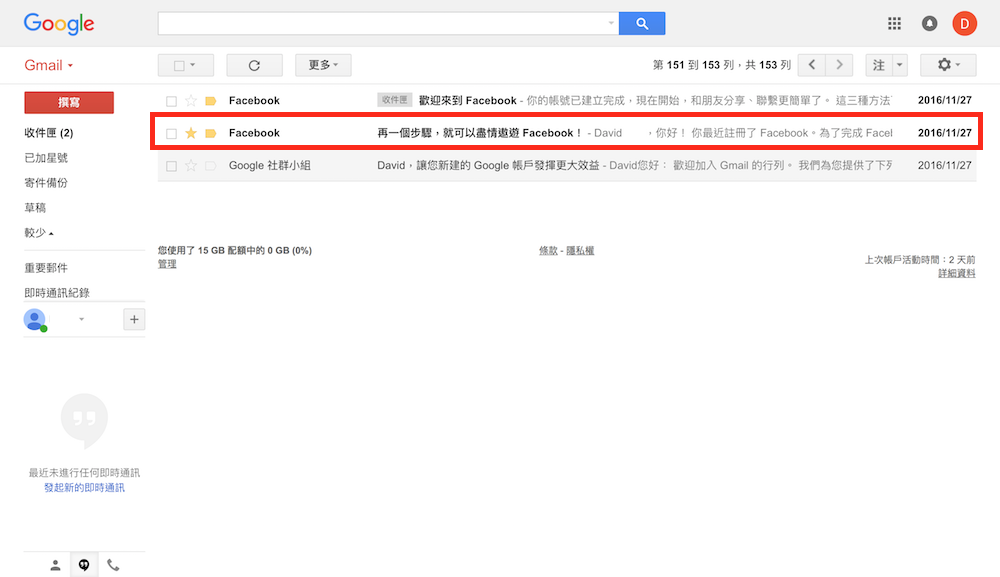Image resolution: width=1000 pixels, height=577 pixels.
Task: Click the blue search magnifier button
Action: click(642, 24)
